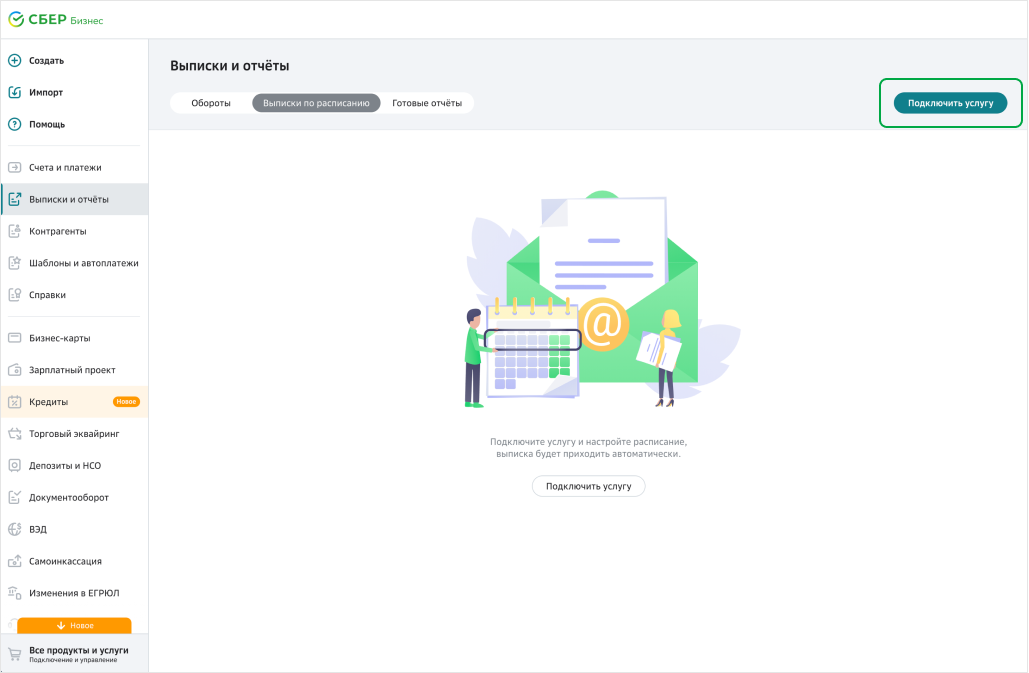Image resolution: width=1029 pixels, height=673 pixels.
Task: Select the Выписки по расписанию tab
Action: pyautogui.click(x=316, y=103)
